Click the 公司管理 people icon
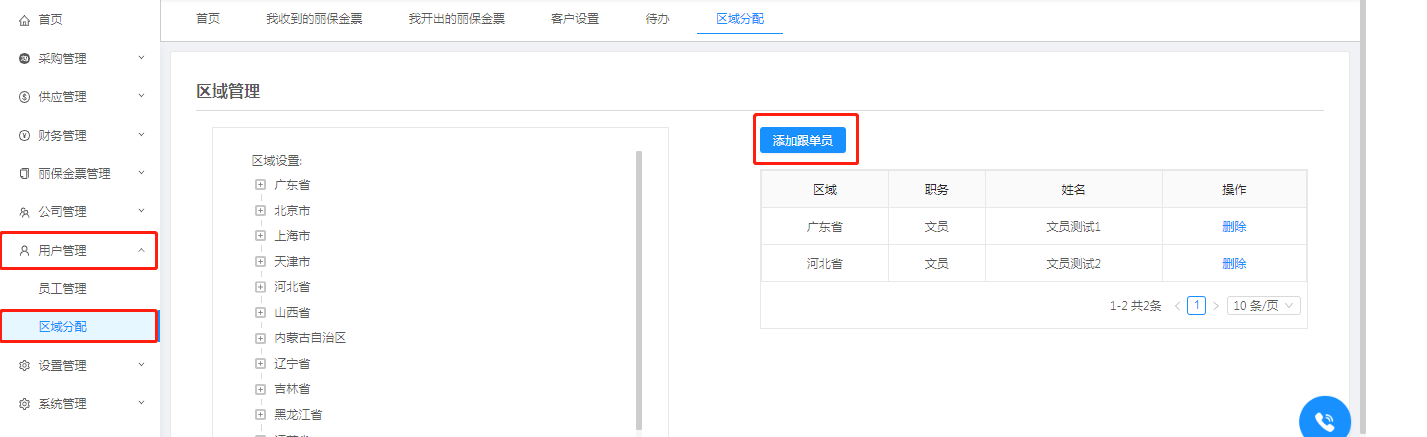Screen dimensions: 1427x437 coord(25,212)
